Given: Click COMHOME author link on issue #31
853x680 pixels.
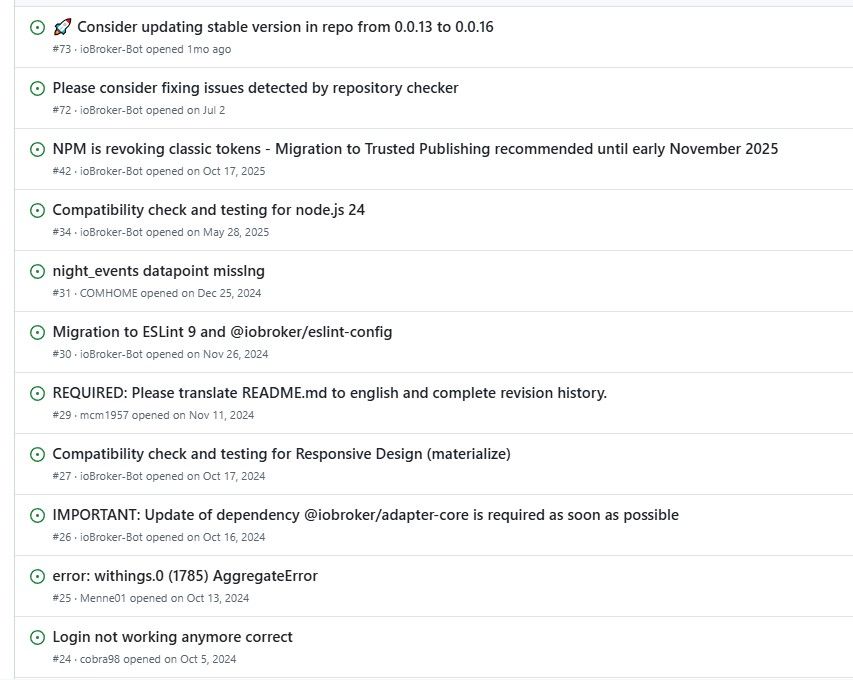Looking at the screenshot, I should click(x=109, y=293).
